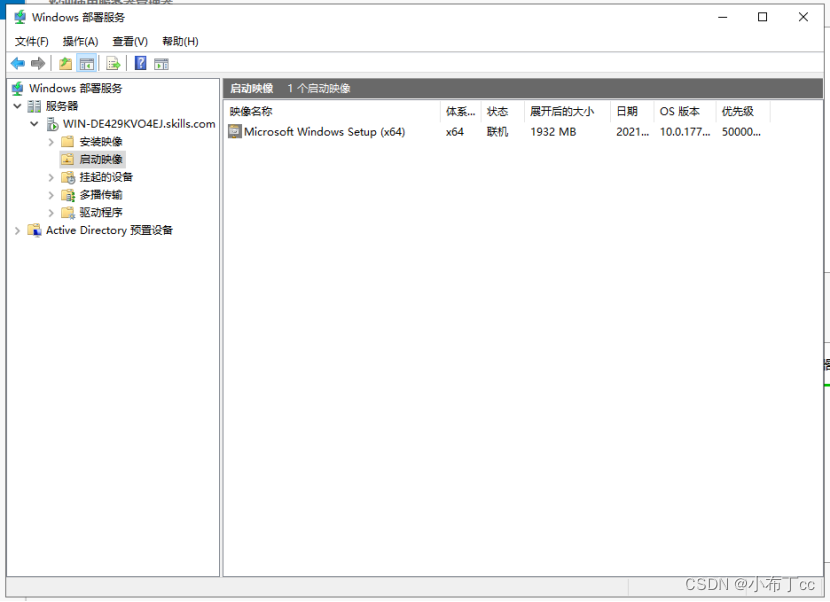Collapse the 服务器 tree node

[x=17, y=106]
